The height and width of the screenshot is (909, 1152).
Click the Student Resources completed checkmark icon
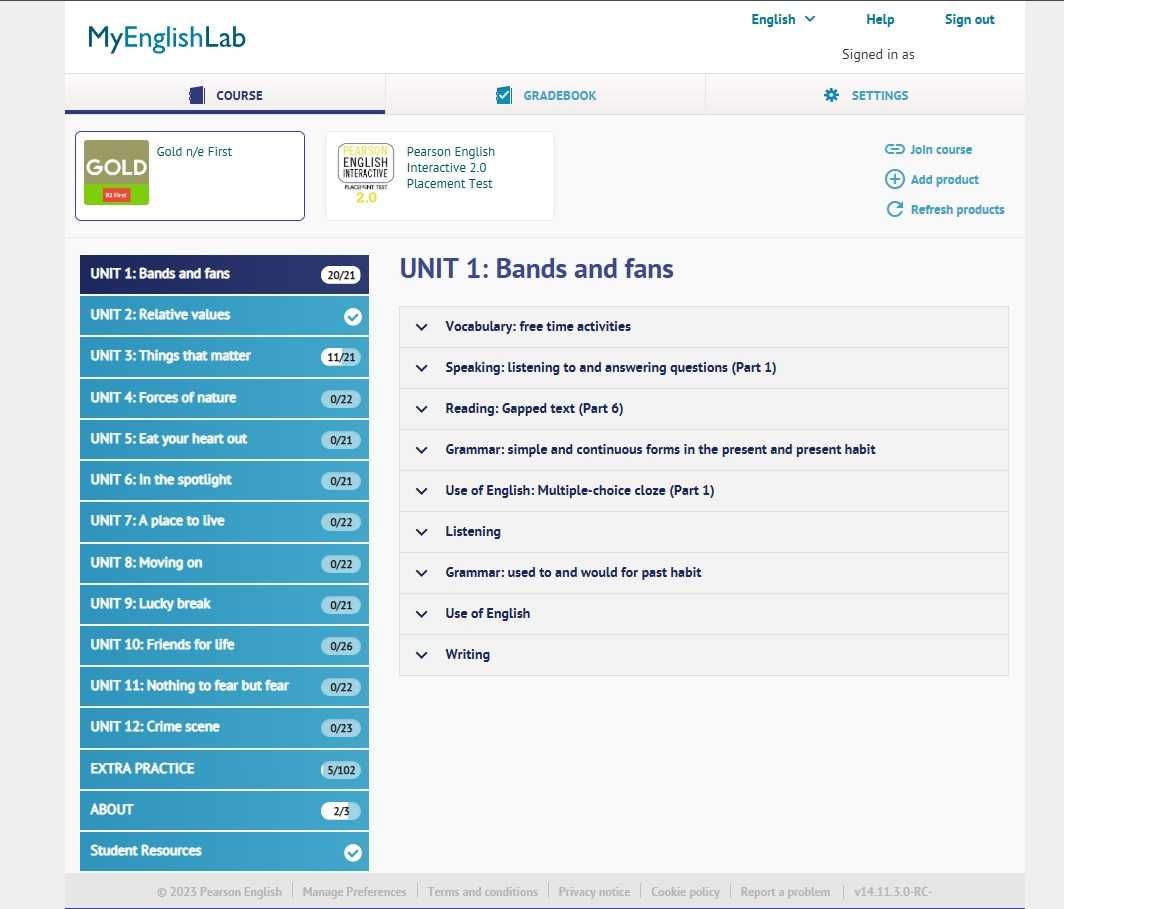click(x=353, y=852)
